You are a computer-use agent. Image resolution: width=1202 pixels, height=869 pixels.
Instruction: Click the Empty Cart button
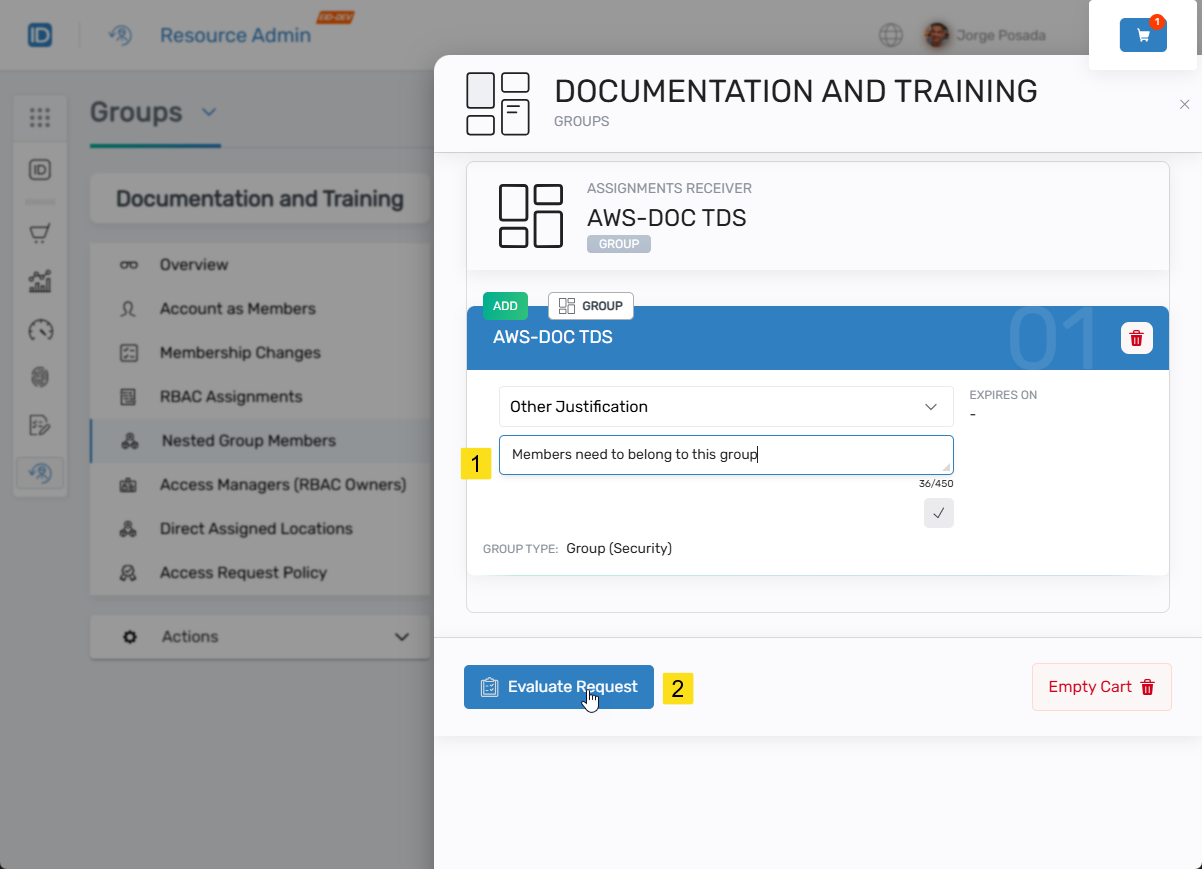[x=1101, y=687]
